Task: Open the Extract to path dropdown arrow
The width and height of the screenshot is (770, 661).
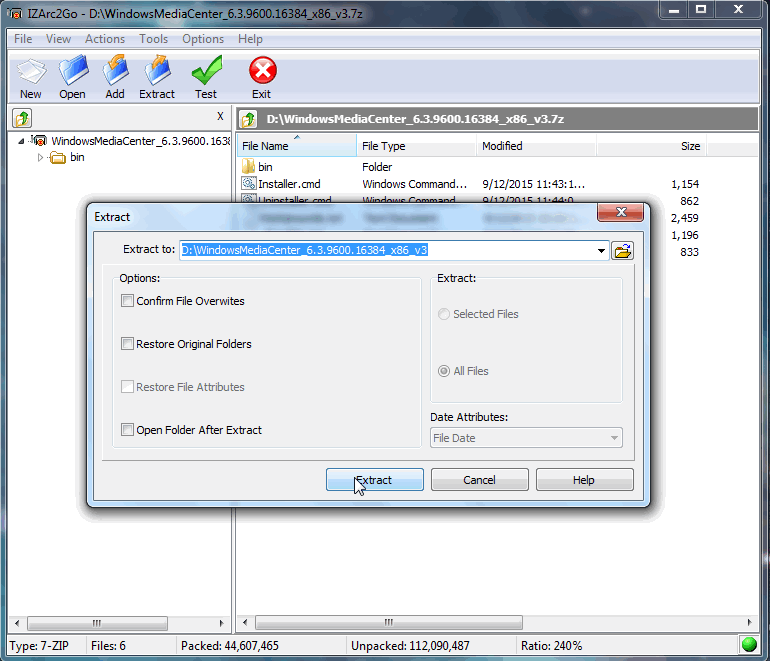Action: 601,251
